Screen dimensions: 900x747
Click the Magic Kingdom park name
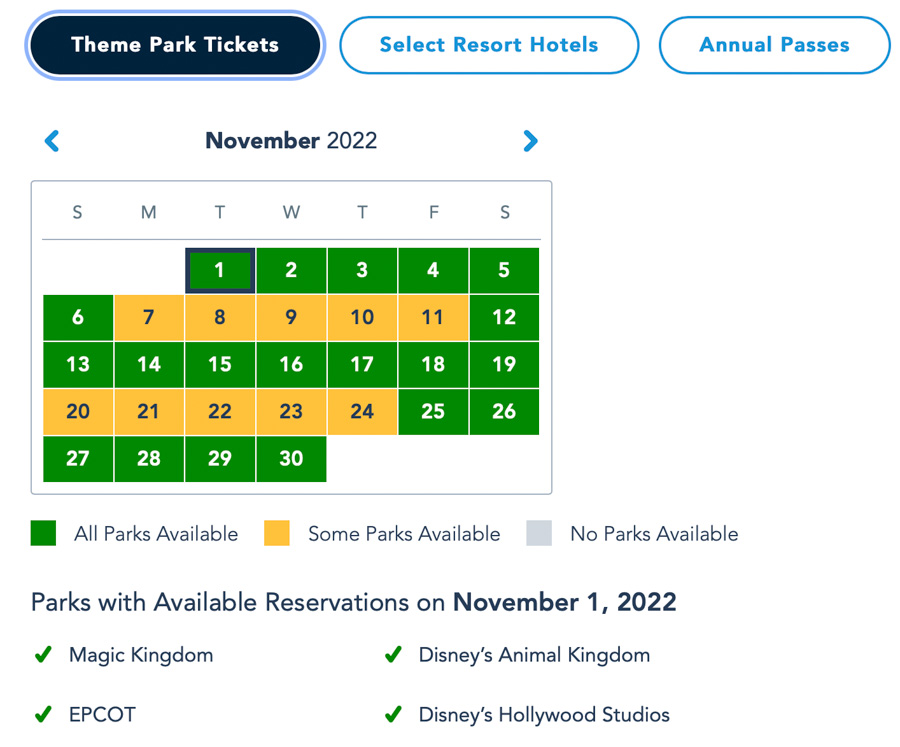(x=141, y=656)
